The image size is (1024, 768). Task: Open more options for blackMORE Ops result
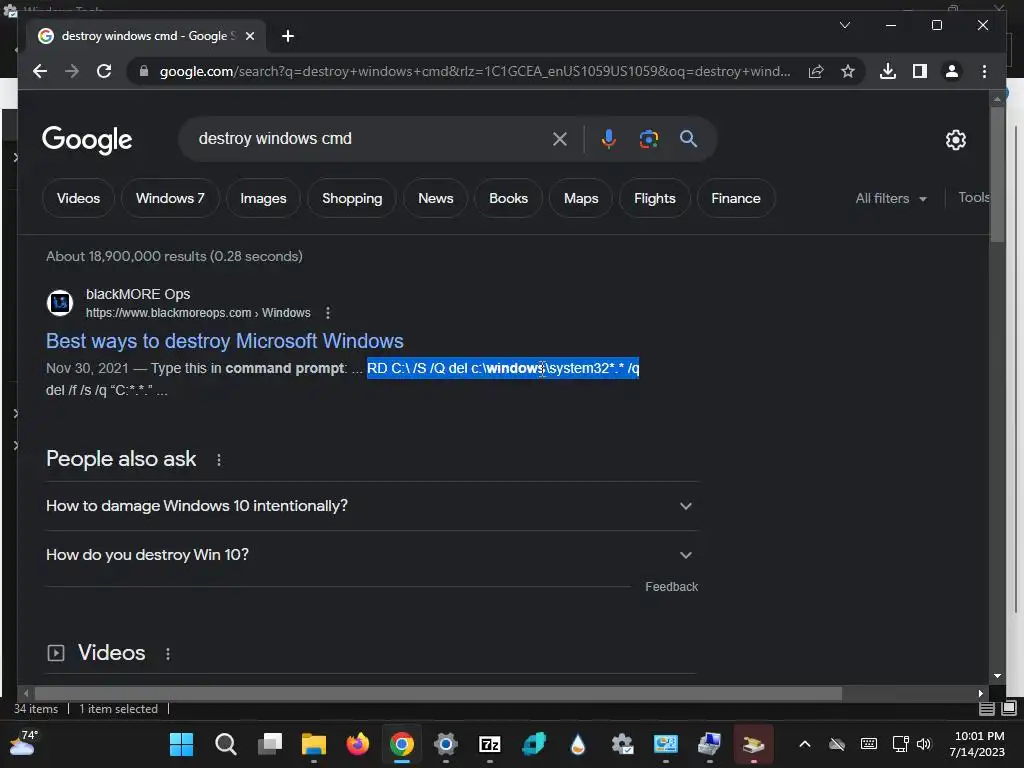point(328,313)
